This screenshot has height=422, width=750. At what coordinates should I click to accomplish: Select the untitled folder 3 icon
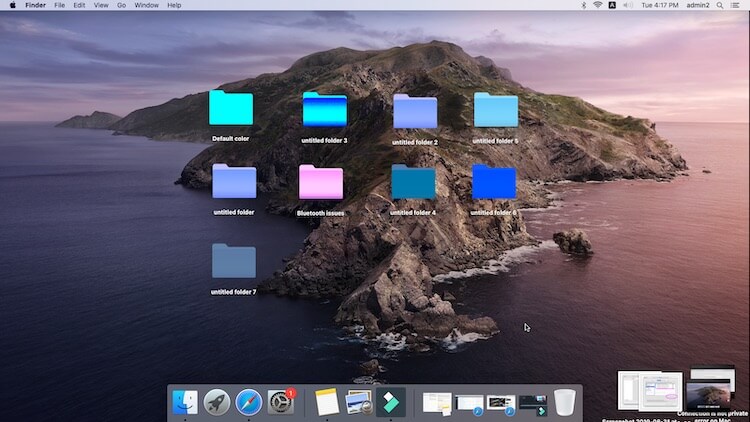pyautogui.click(x=325, y=110)
